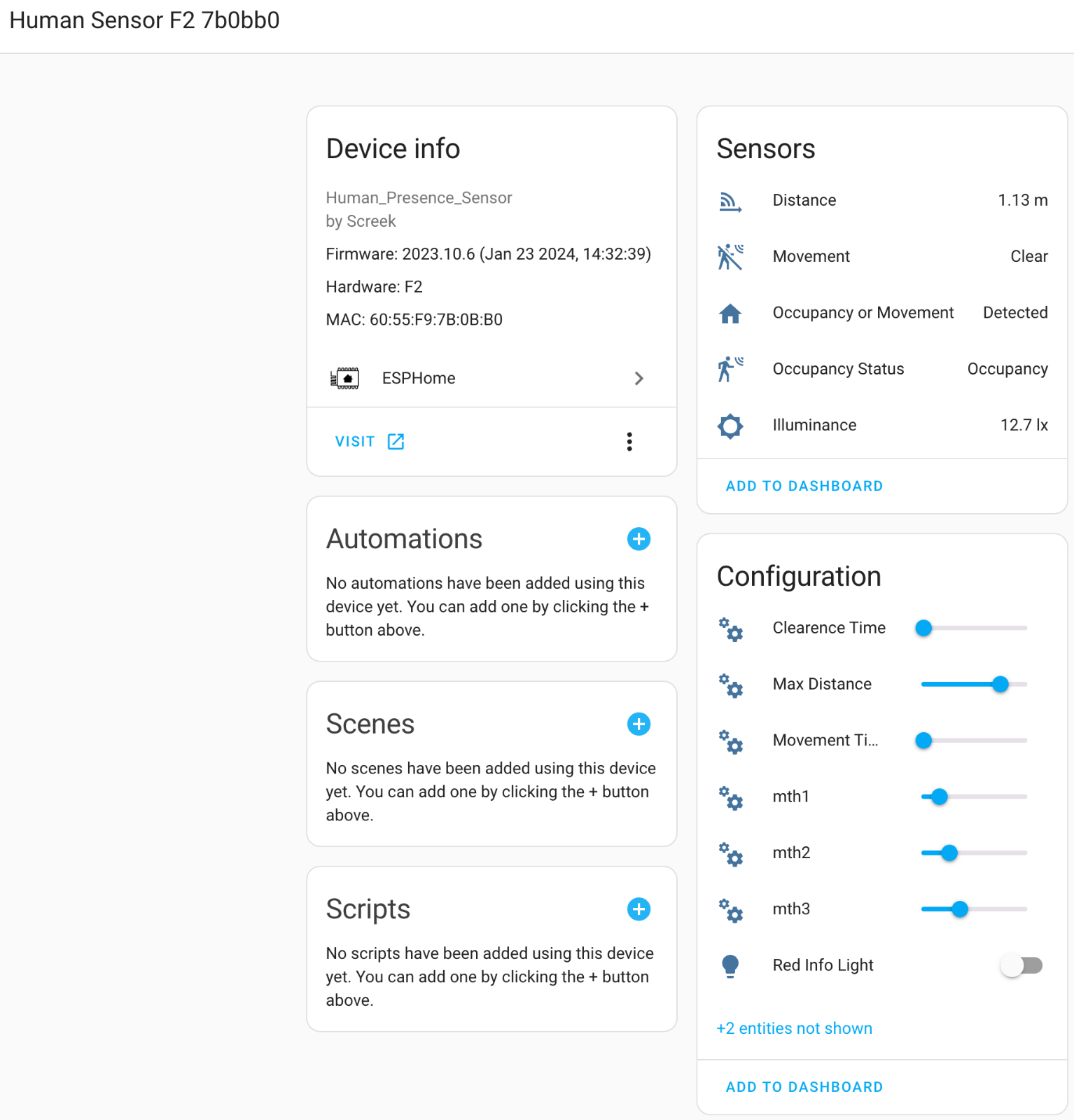Adjust the Max Distance slider handle

coord(1000,685)
